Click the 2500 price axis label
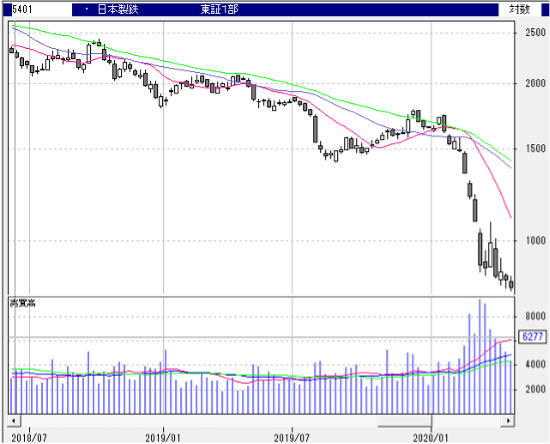550x444 pixels. point(535,33)
